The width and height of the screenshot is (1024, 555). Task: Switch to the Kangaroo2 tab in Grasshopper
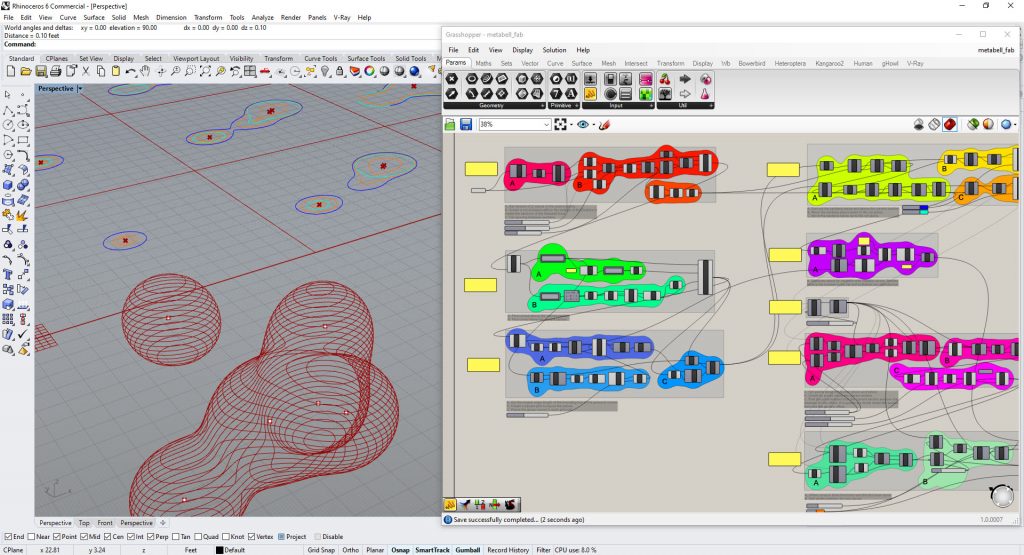829,63
